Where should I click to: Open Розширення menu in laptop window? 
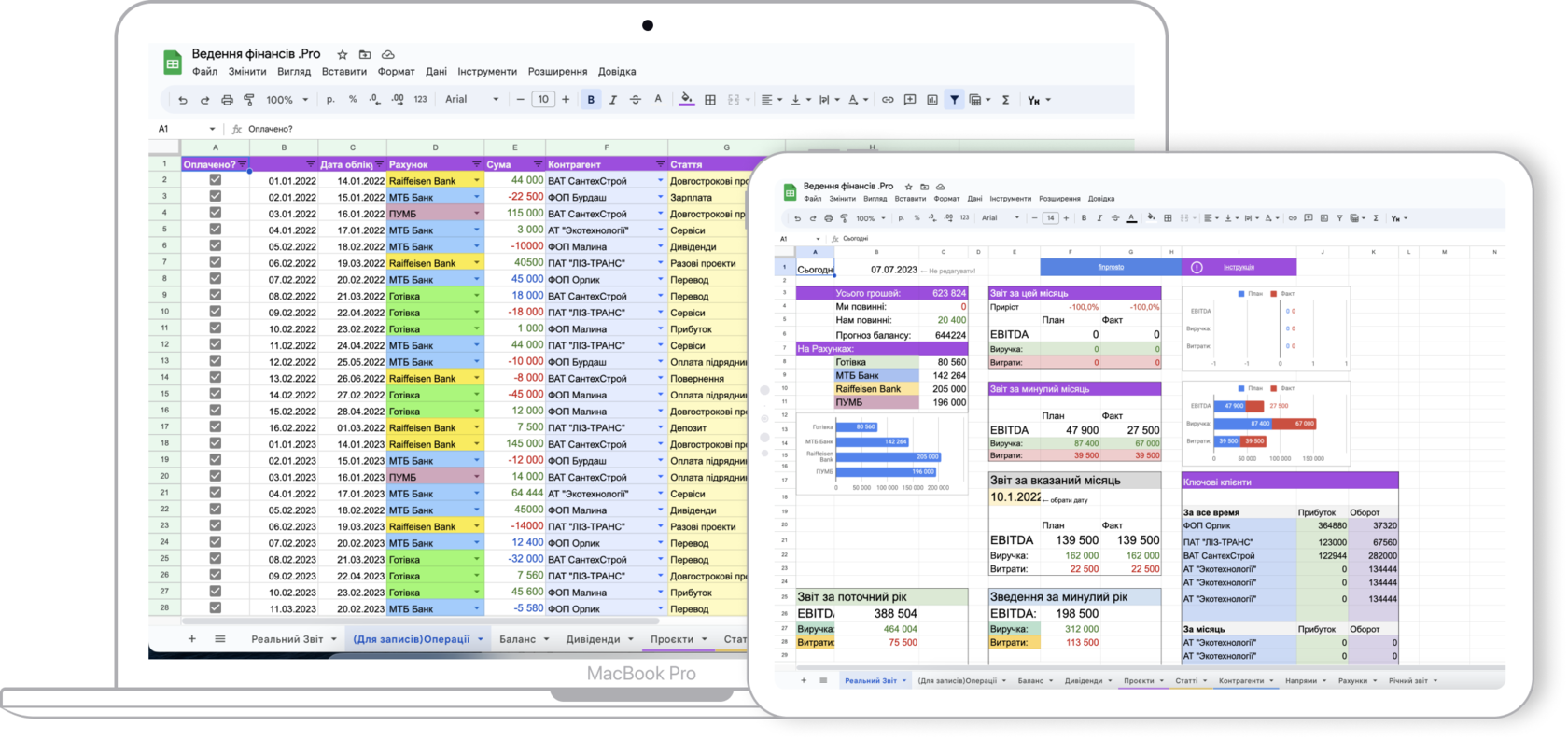click(x=557, y=72)
